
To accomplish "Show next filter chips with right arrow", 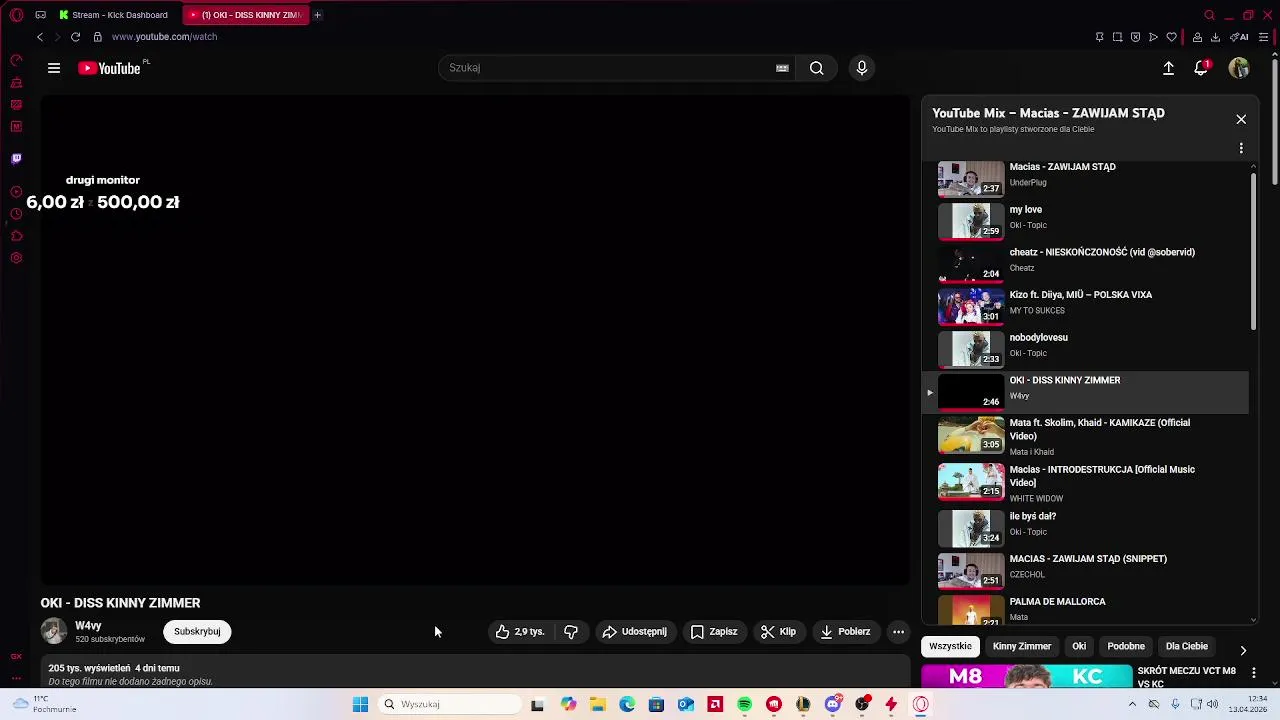I will [x=1243, y=650].
